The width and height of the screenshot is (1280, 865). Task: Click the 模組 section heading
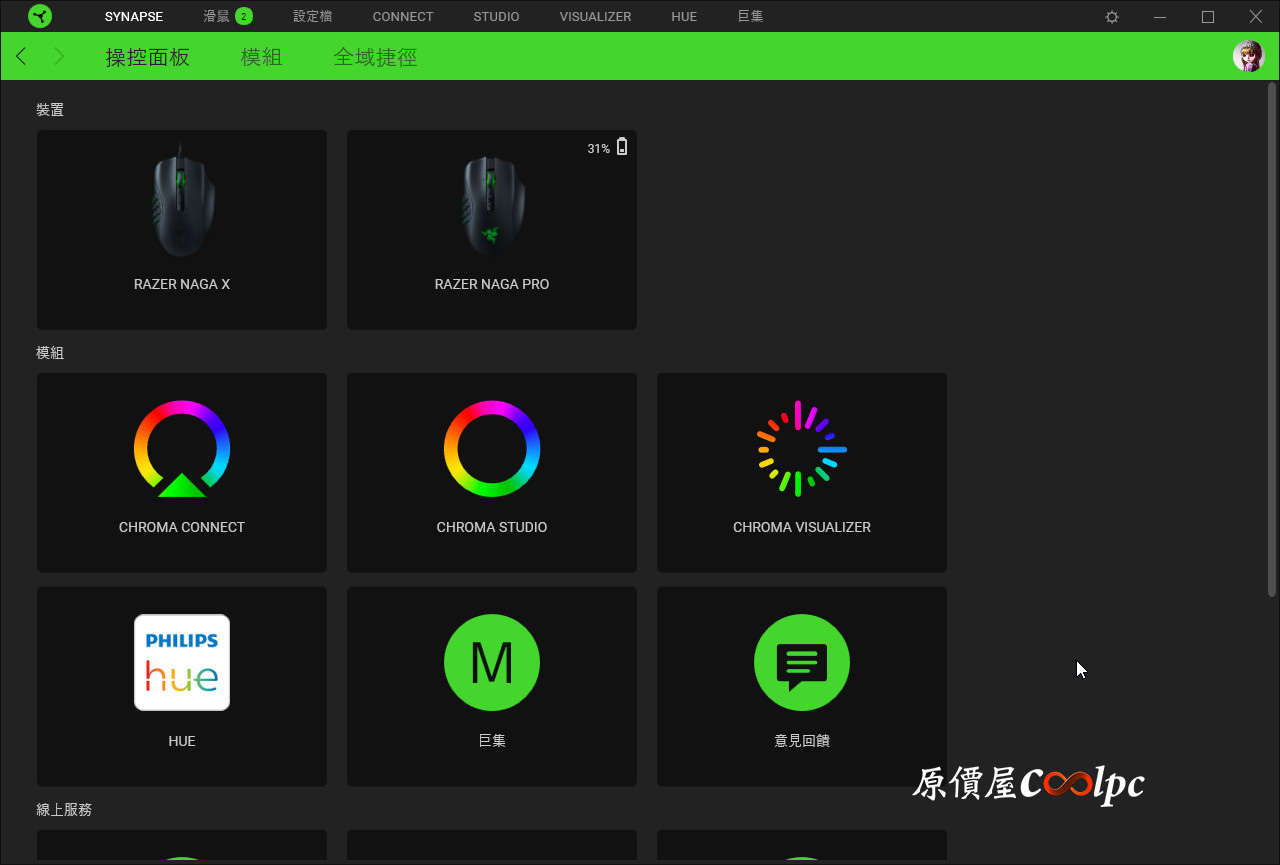50,353
